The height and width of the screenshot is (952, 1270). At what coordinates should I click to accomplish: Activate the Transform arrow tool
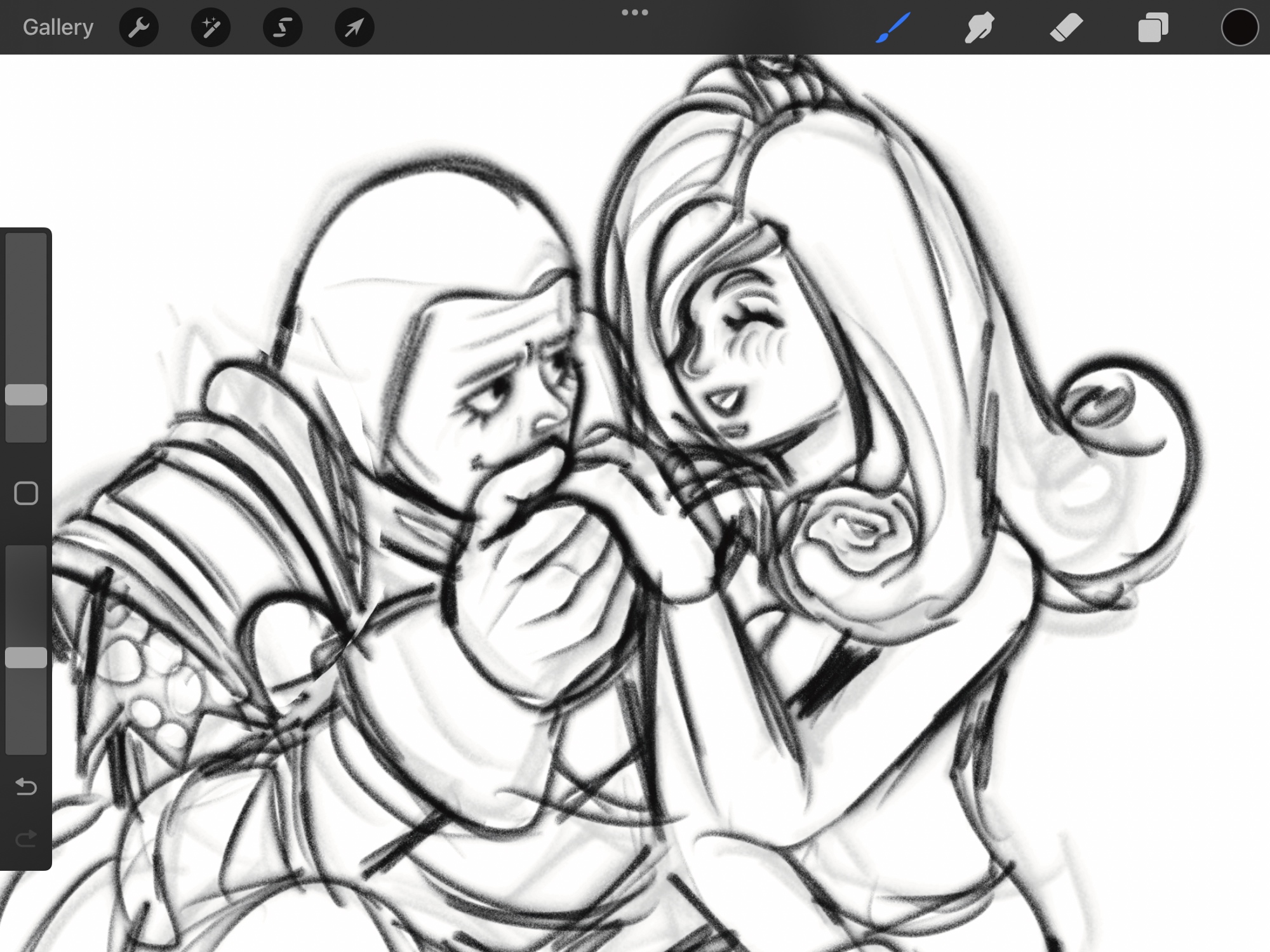pos(354,27)
